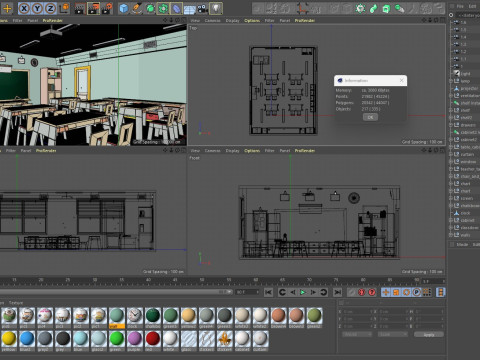
Task: Open Options menu of Front viewport
Action: tap(252, 150)
